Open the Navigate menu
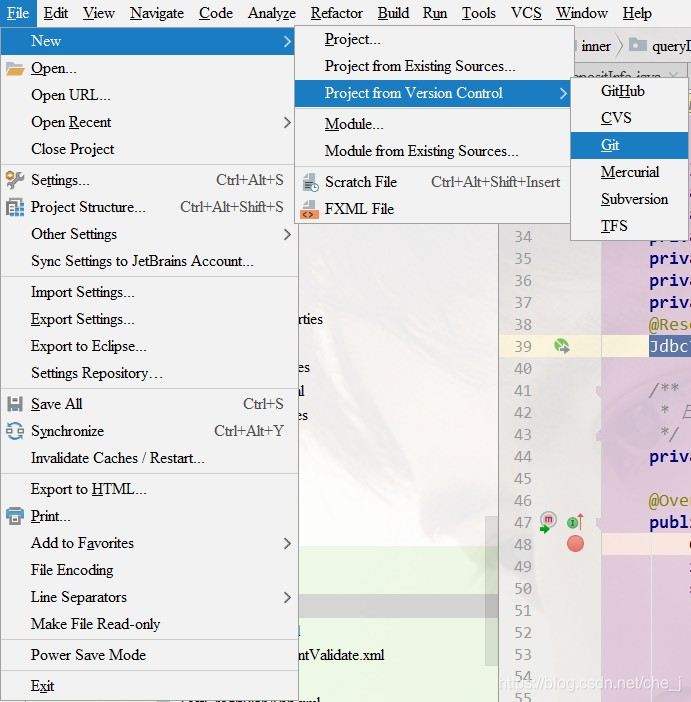 pos(157,13)
